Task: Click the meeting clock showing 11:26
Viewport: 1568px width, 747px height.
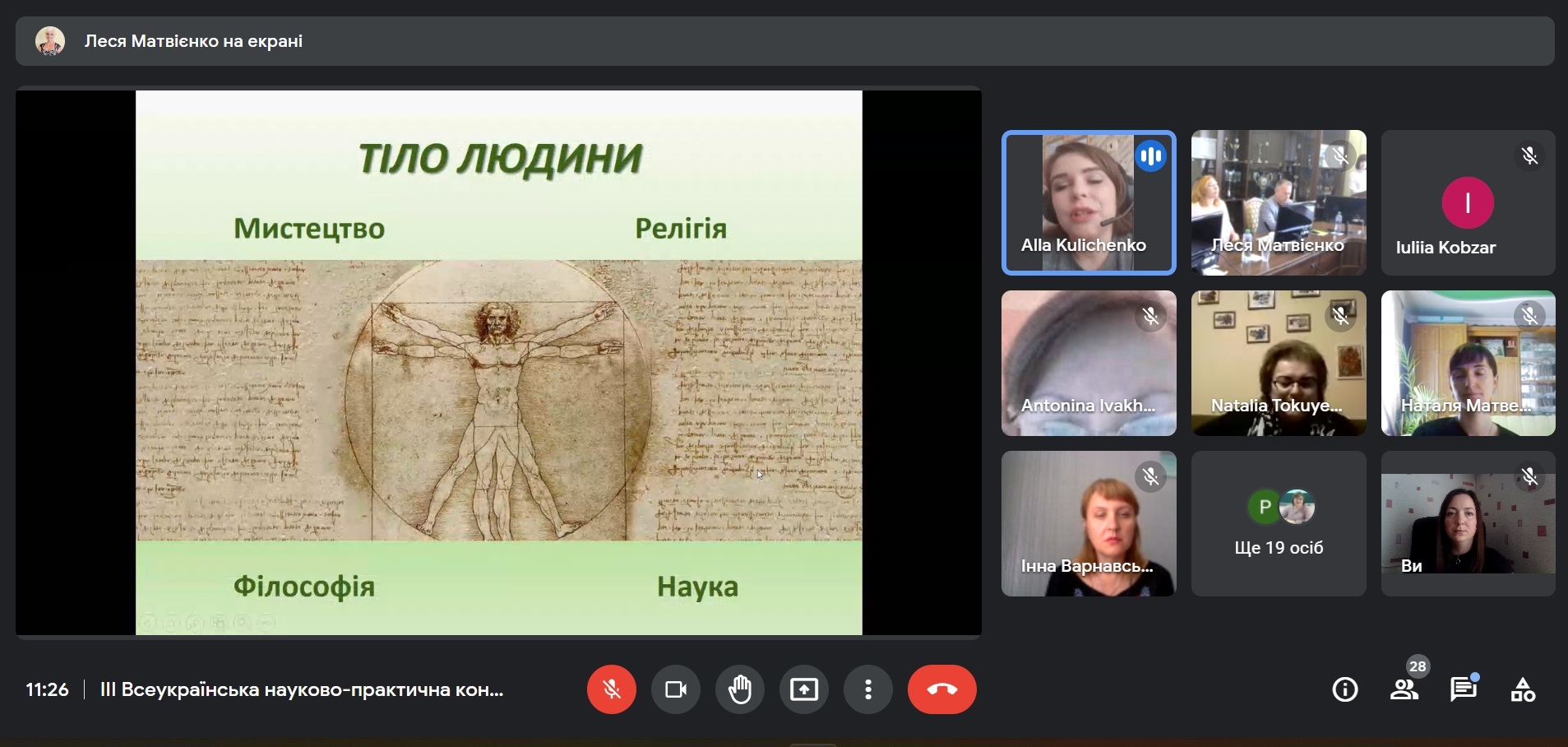Action: (x=47, y=689)
